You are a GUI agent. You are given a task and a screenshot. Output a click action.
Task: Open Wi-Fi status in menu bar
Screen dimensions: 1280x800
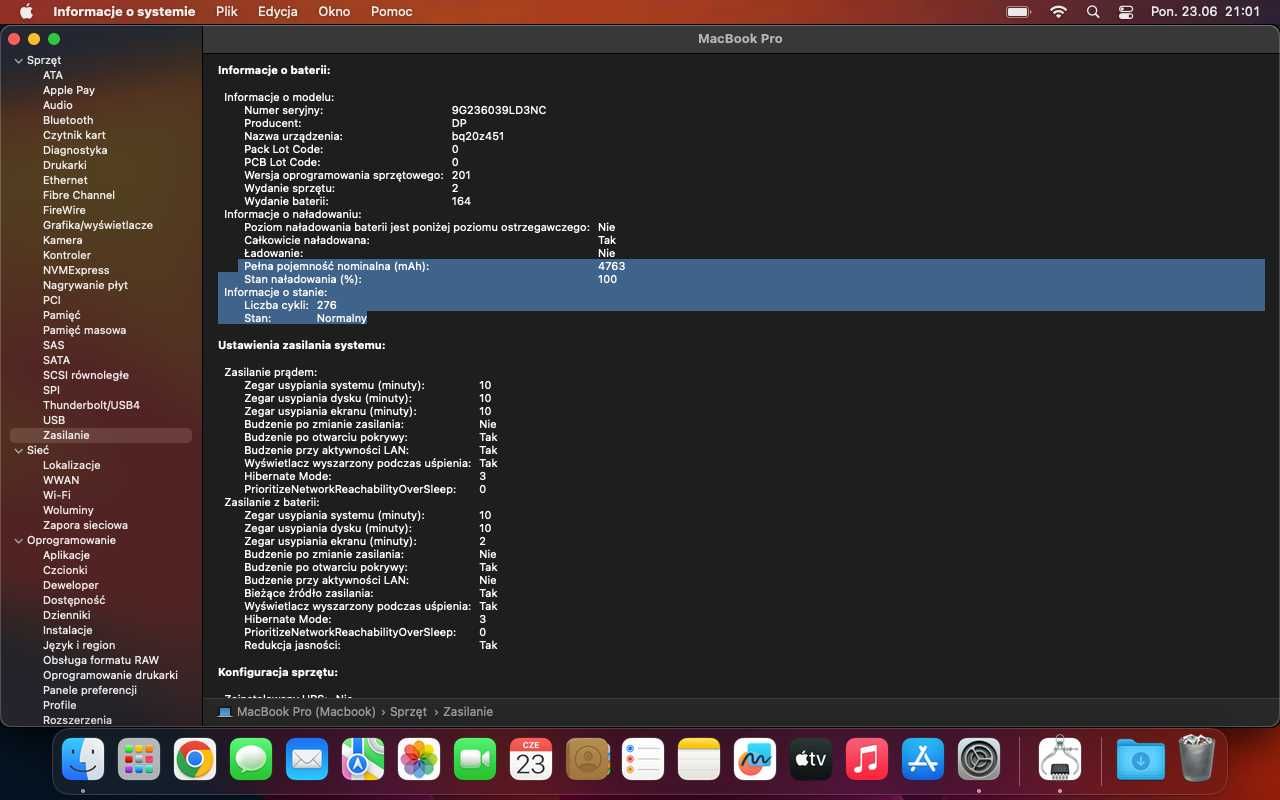[1058, 12]
